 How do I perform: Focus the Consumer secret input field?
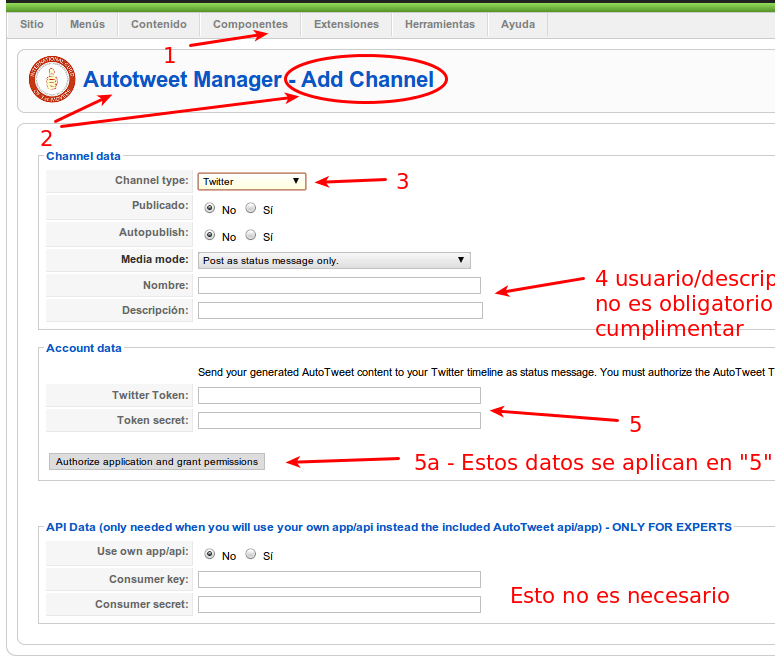point(339,604)
